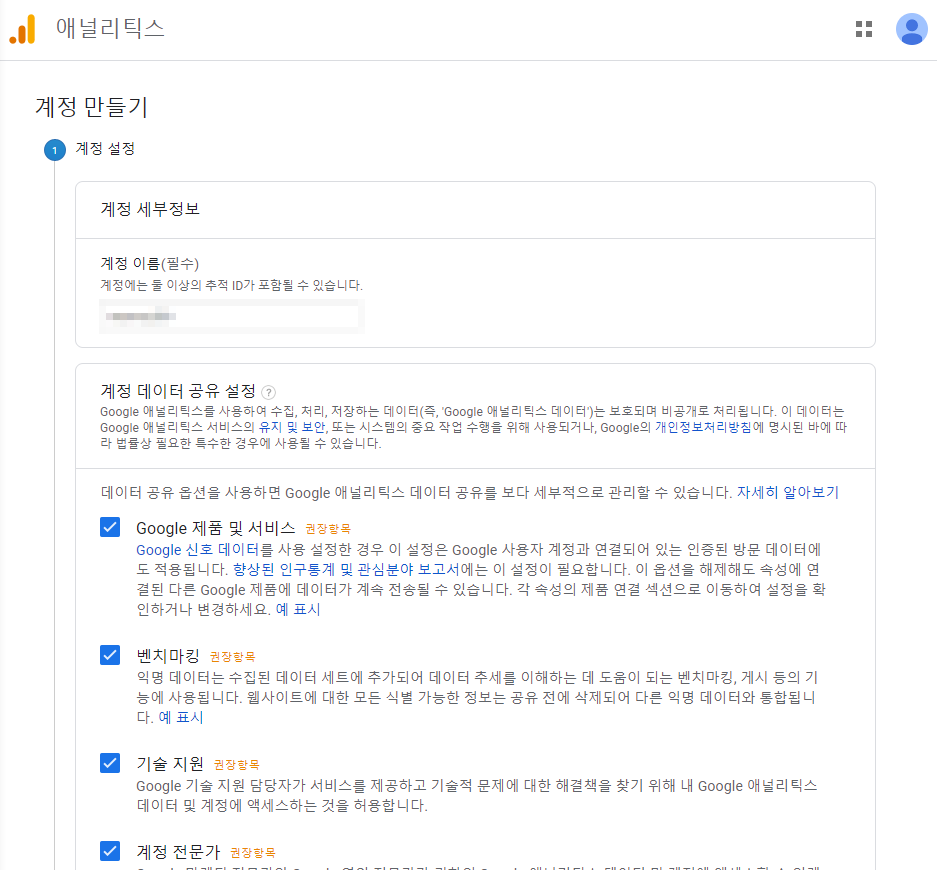Uncheck the 계정 전문가 checkbox
The image size is (937, 870).
point(110,851)
